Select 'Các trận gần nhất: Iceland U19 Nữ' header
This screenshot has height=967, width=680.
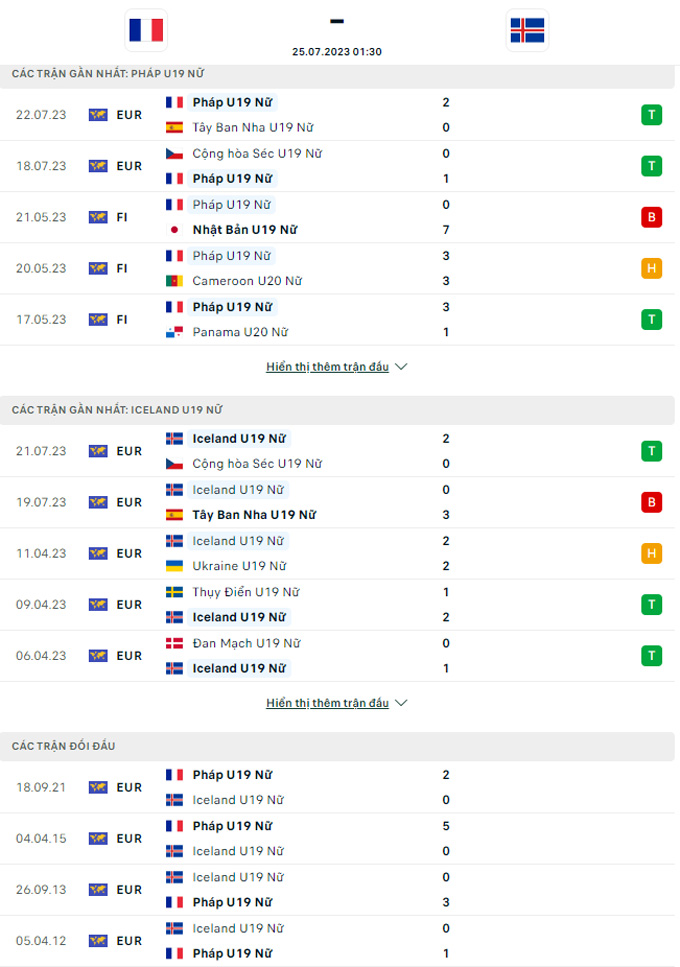pos(337,410)
